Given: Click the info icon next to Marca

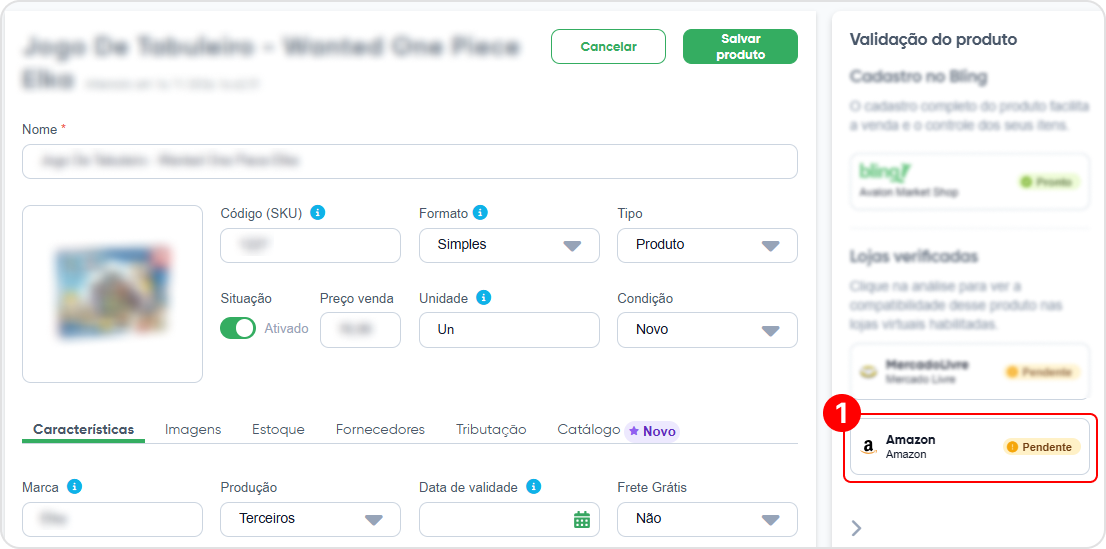Looking at the screenshot, I should pyautogui.click(x=75, y=487).
